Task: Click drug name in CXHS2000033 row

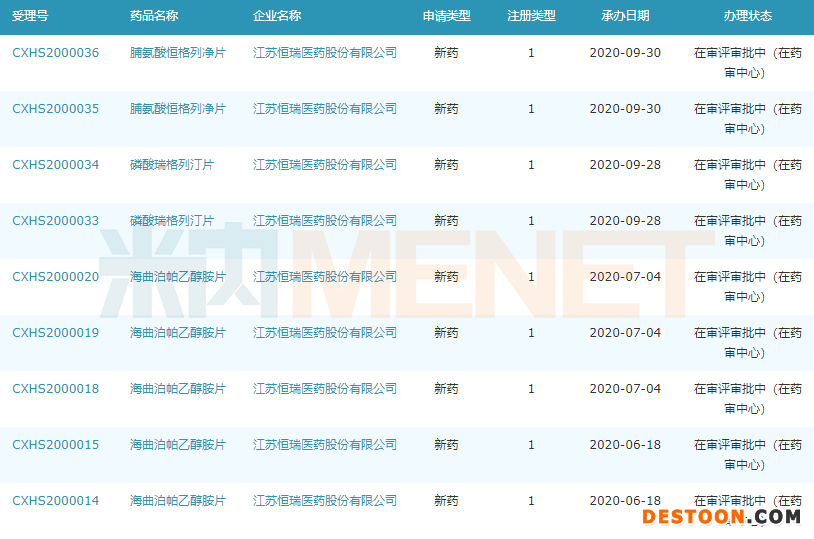Action: 172,221
